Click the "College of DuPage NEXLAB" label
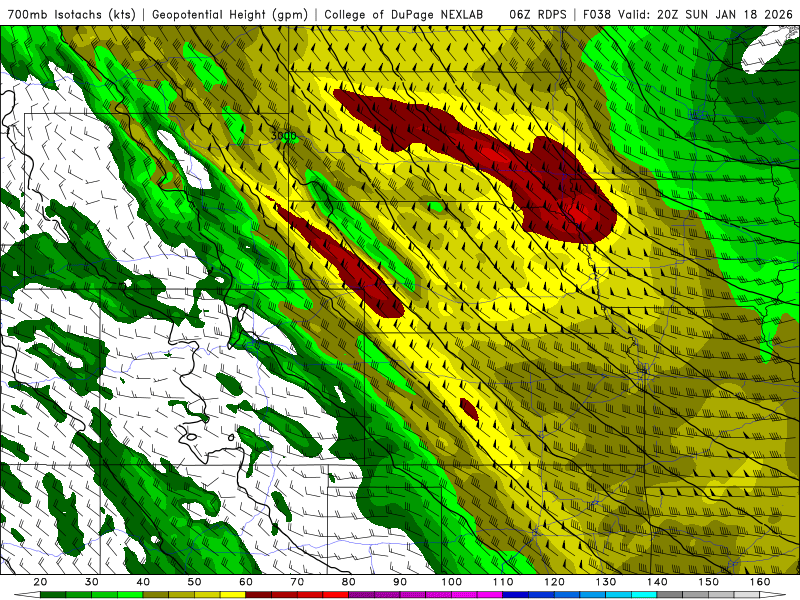Image resolution: width=800 pixels, height=600 pixels. tap(404, 14)
